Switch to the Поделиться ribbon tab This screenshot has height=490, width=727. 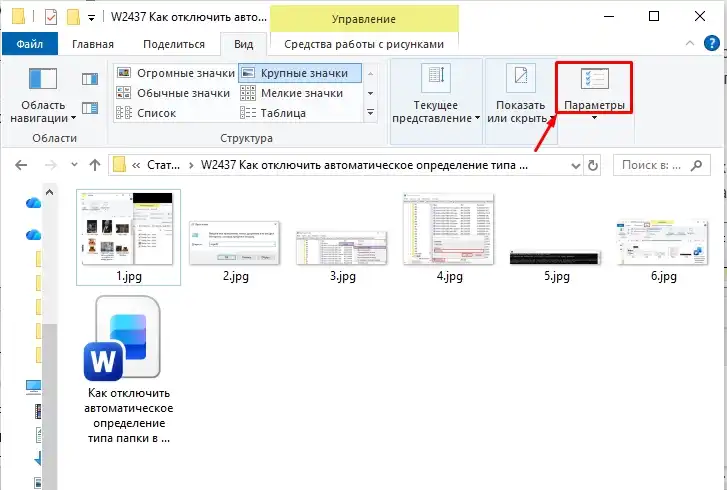pos(174,44)
